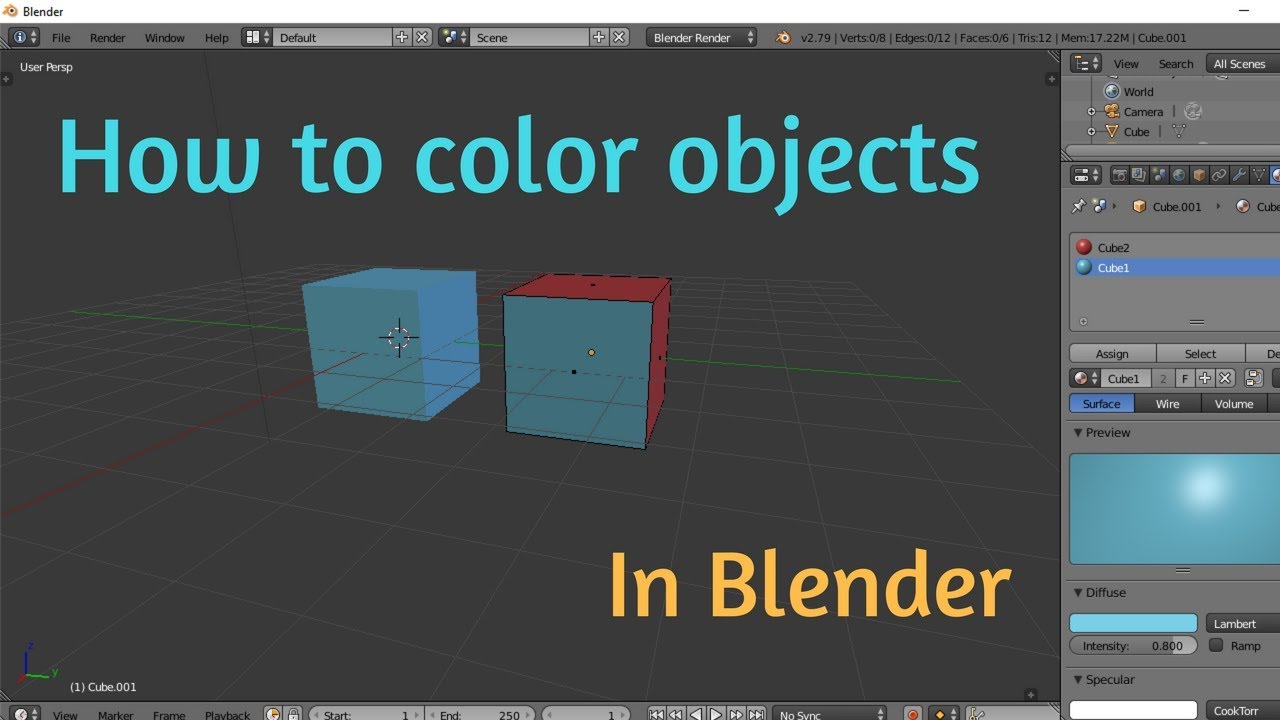The image size is (1280, 720).
Task: Open the keyframe type diamond dropdown
Action: click(x=943, y=714)
